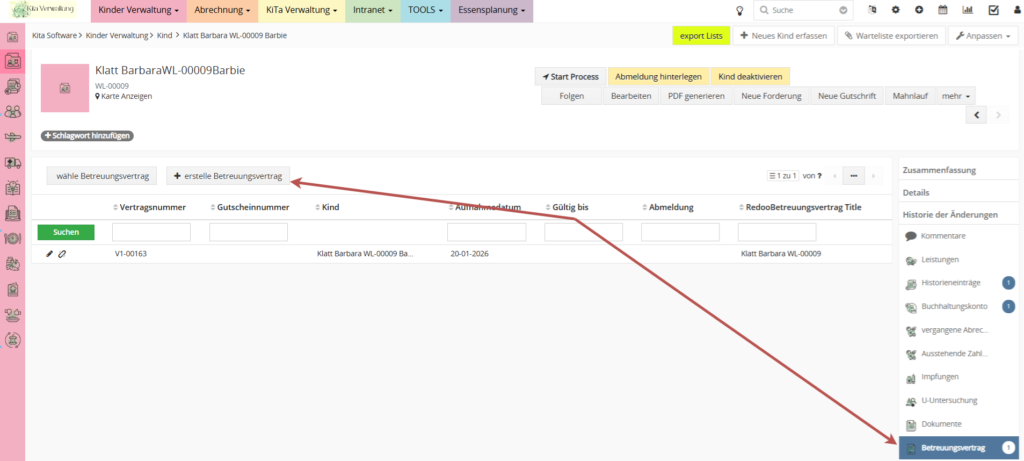
Task: Click 'Karte Anzeigen' link
Action: point(127,96)
